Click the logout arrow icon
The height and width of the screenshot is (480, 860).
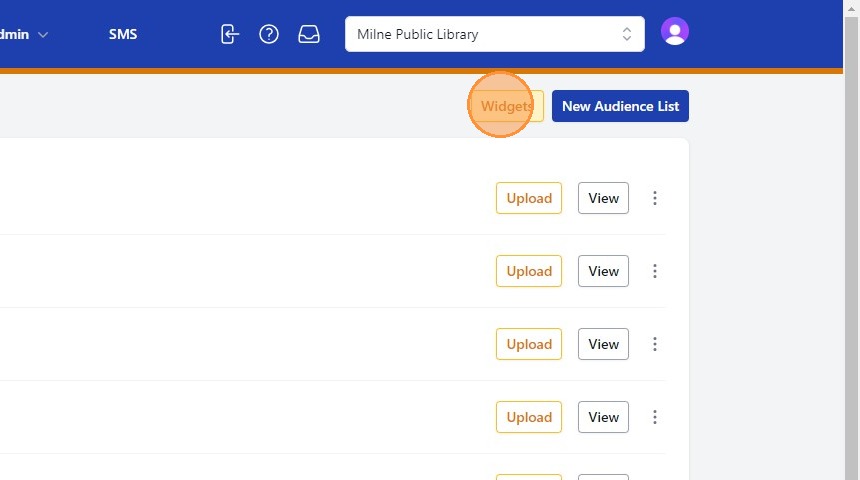pos(230,34)
